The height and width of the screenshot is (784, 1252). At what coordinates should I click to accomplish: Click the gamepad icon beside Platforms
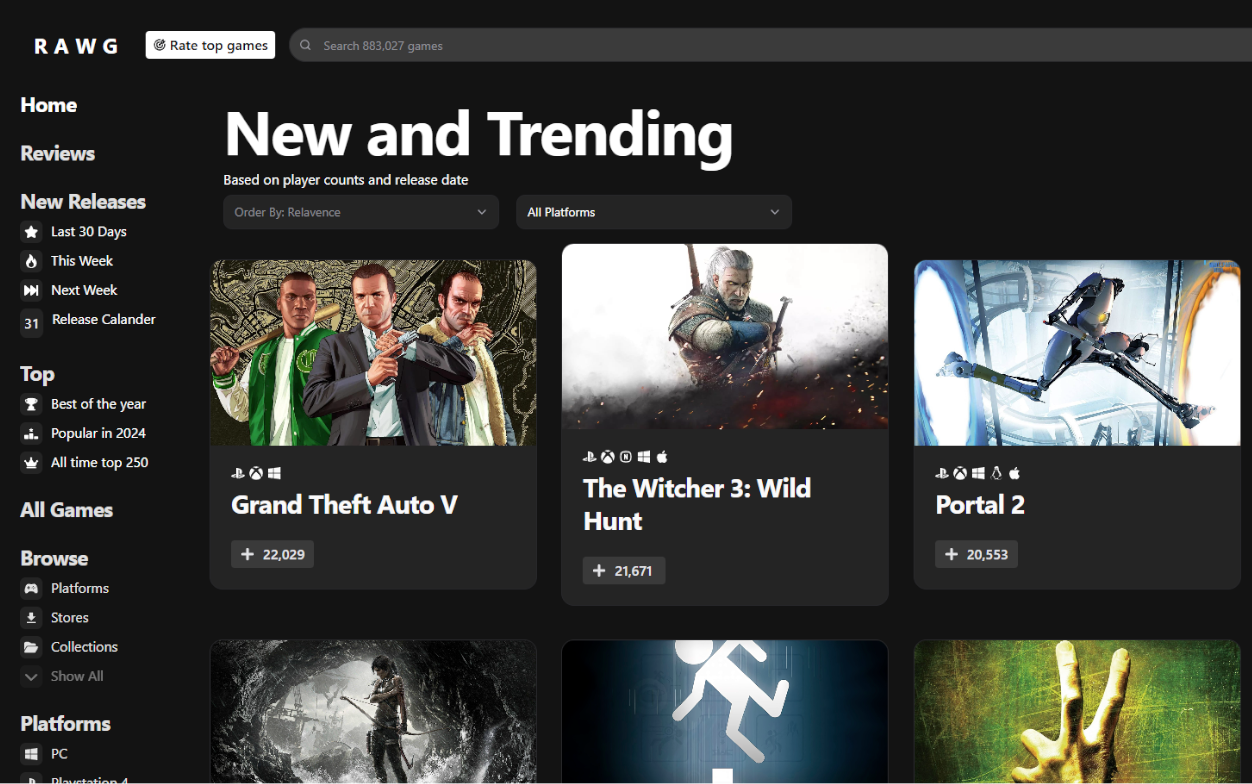[31, 589]
